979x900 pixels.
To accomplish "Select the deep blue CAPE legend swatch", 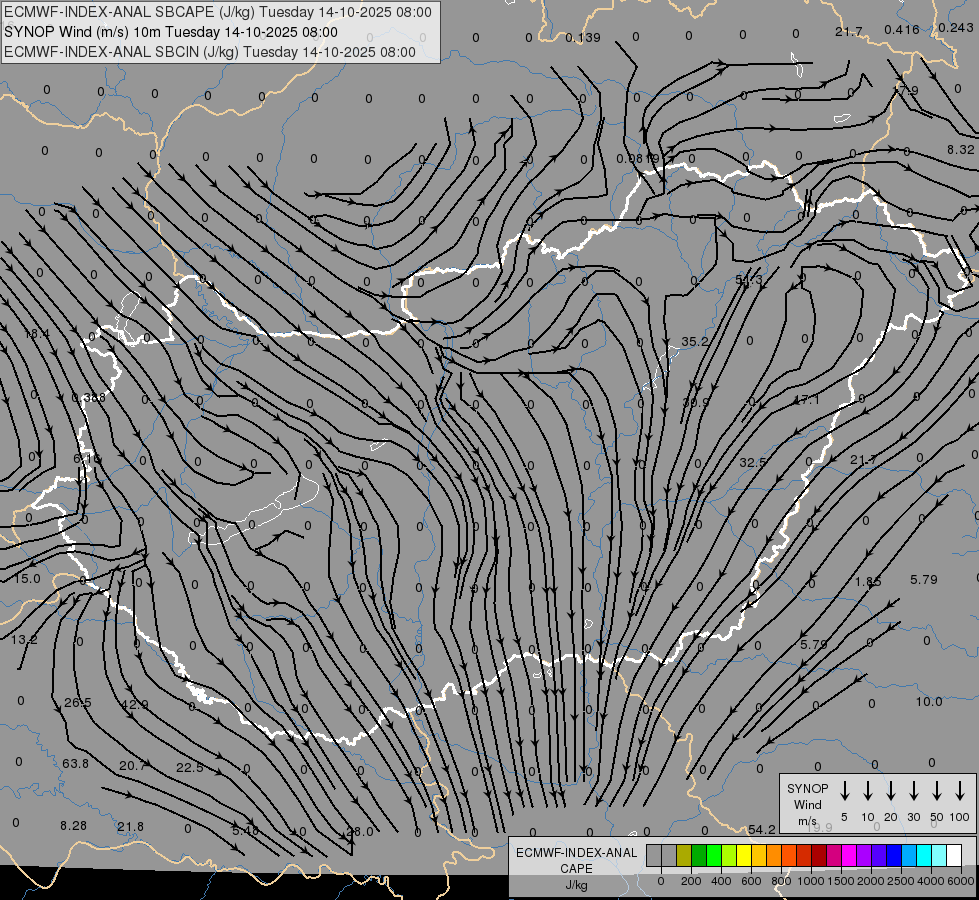I will 893,855.
